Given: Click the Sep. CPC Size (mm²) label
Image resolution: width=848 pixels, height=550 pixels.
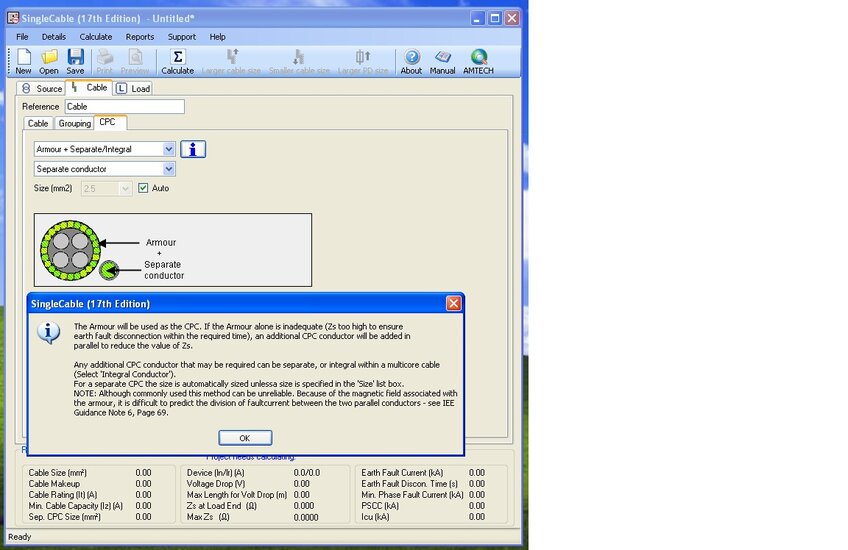Looking at the screenshot, I should click(x=65, y=517).
